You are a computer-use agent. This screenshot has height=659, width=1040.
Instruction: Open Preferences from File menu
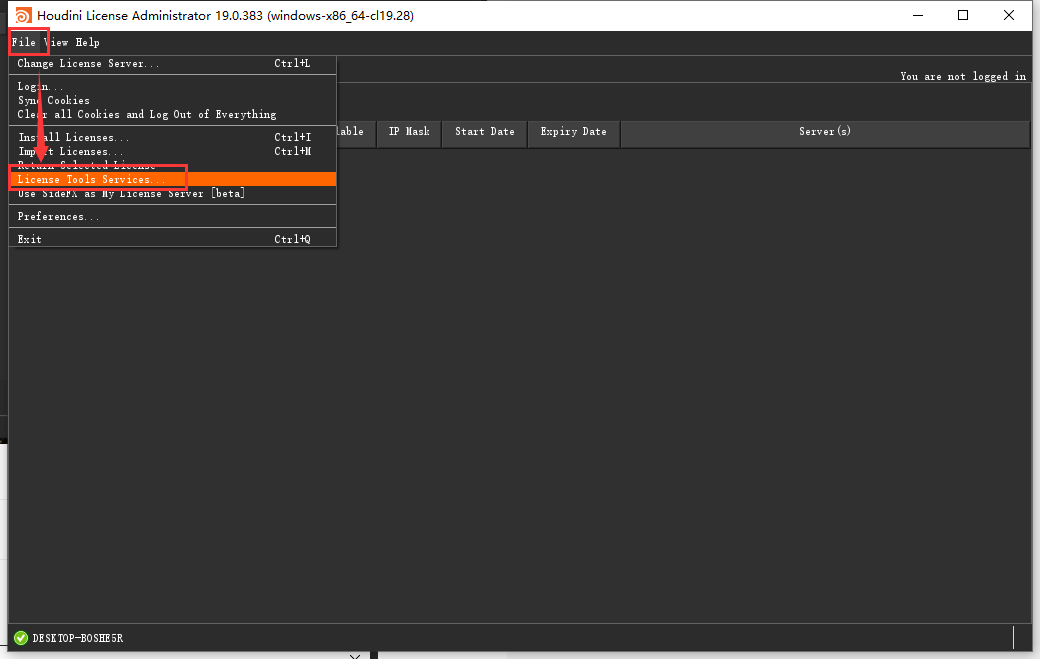172,217
